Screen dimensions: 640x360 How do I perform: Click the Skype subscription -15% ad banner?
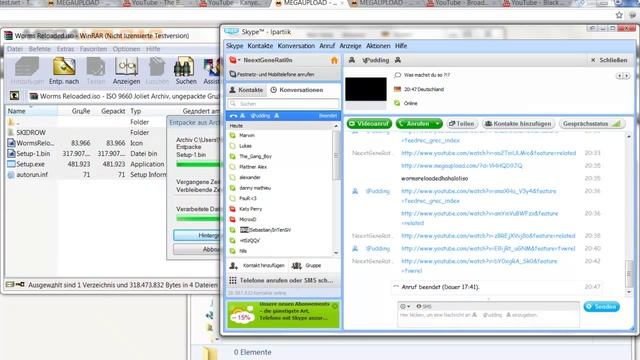tap(283, 314)
